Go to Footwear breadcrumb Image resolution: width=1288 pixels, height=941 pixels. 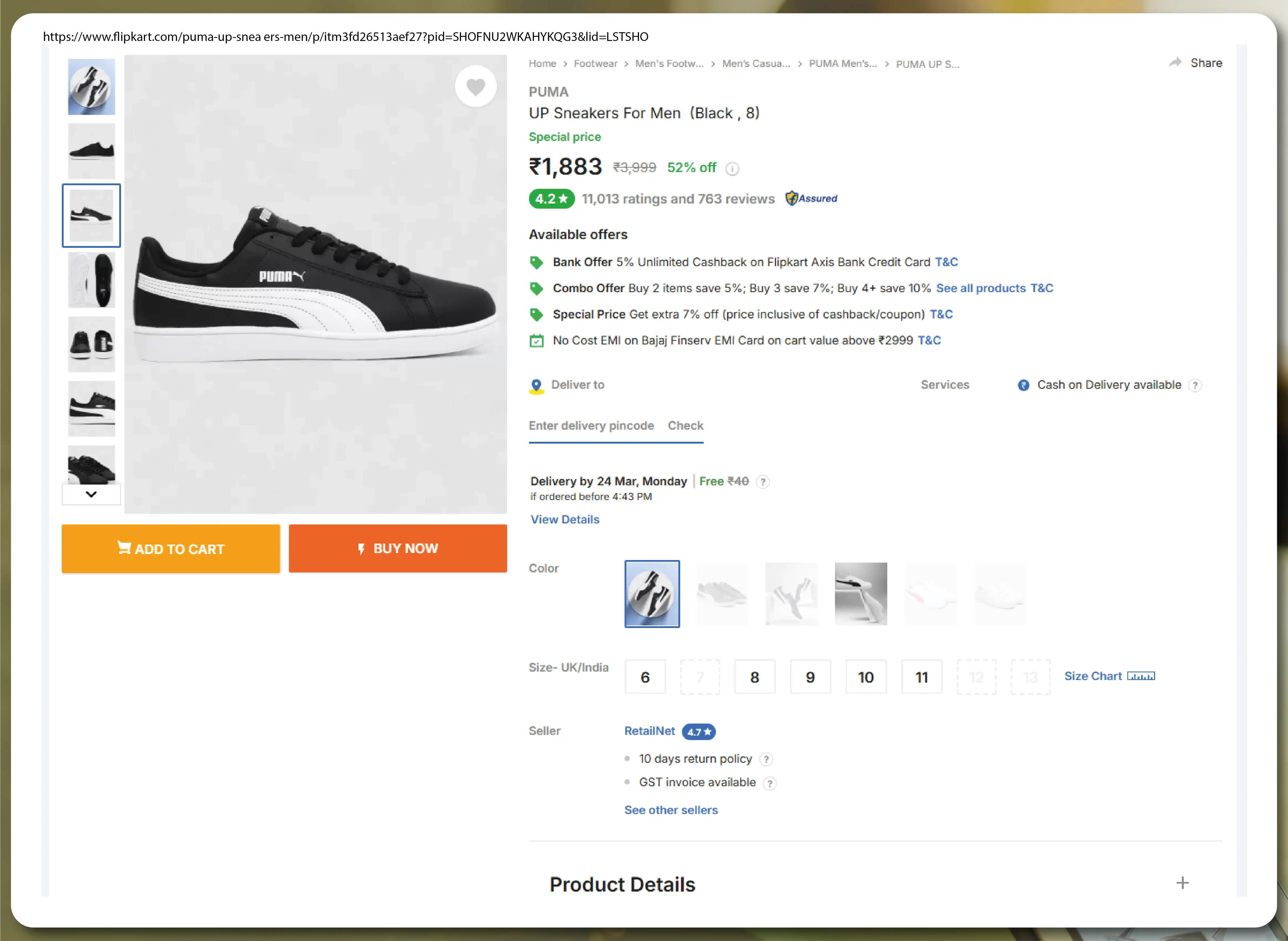click(x=596, y=64)
